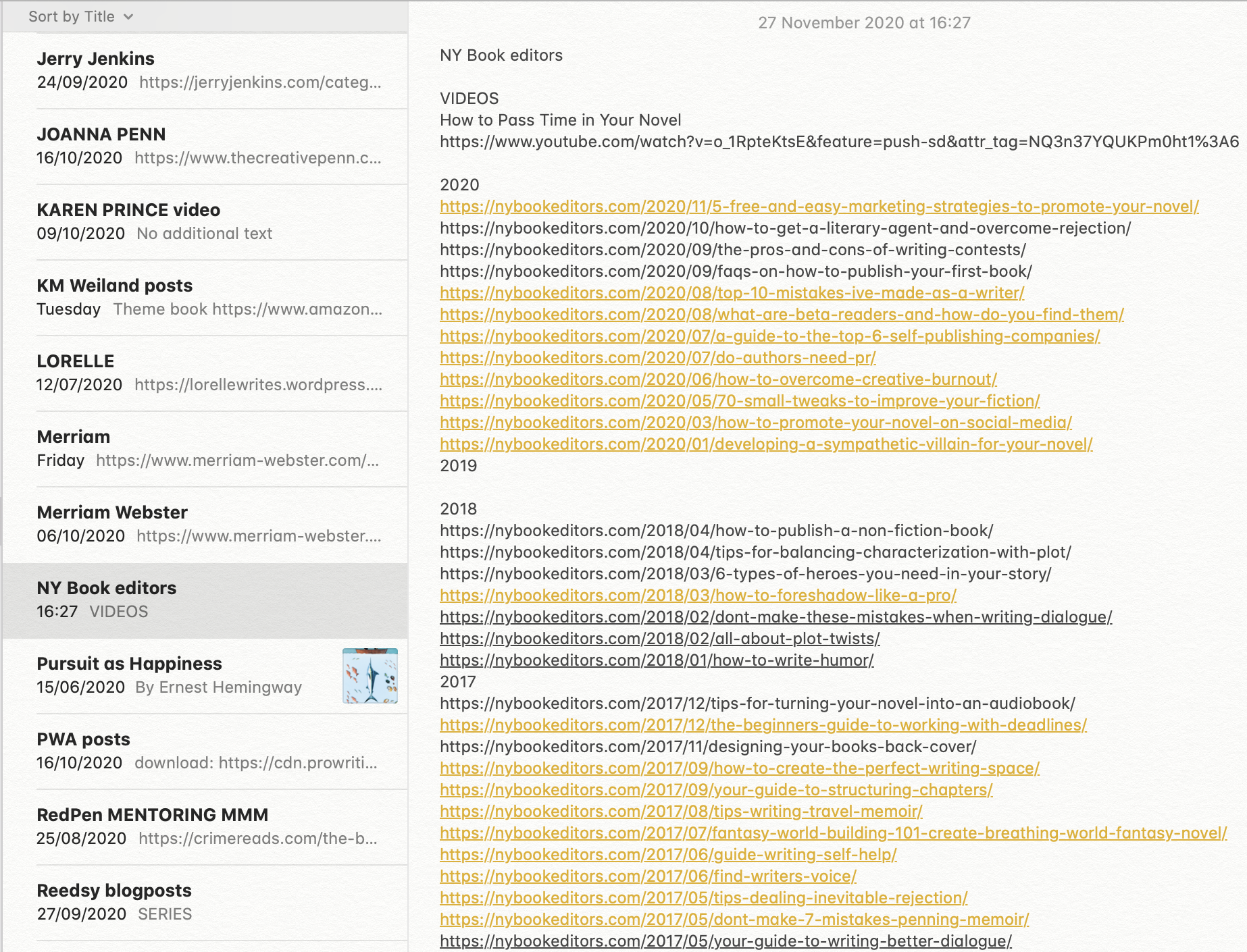Select the PWA posts note

205,751
